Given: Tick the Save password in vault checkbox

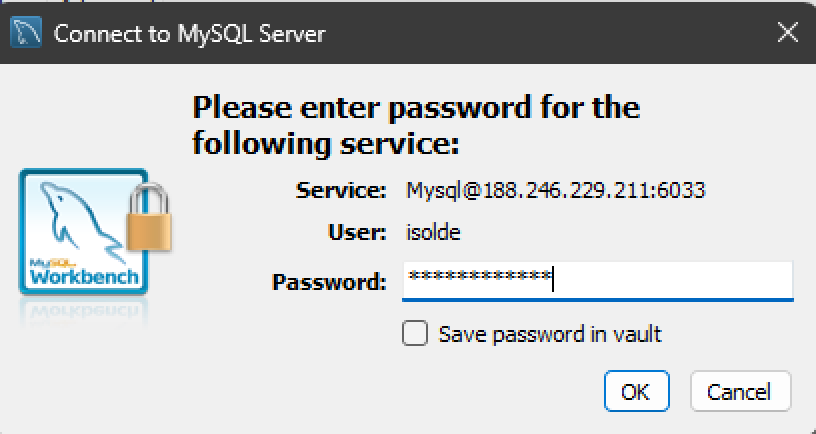Looking at the screenshot, I should (x=415, y=333).
